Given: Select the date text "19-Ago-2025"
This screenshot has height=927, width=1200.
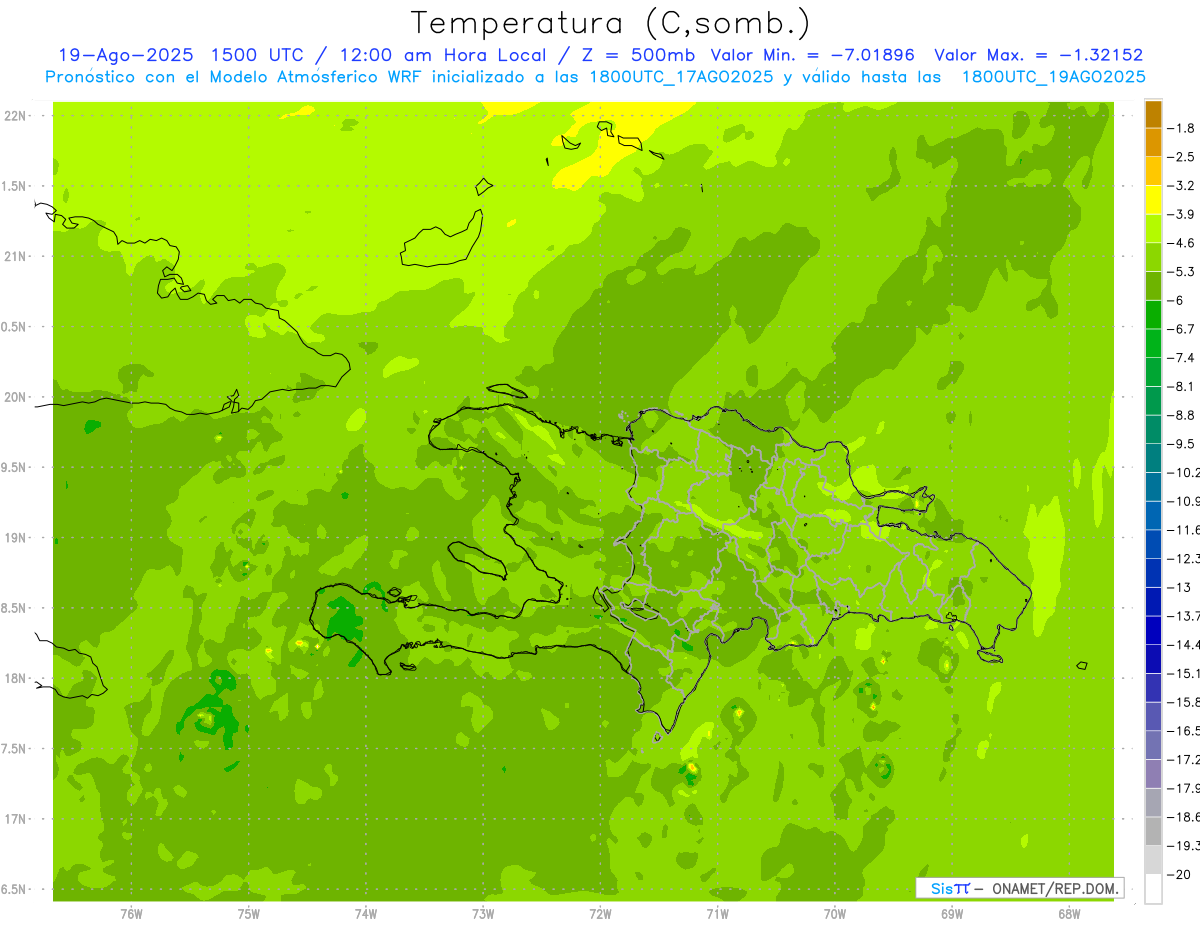Looking at the screenshot, I should coord(125,55).
